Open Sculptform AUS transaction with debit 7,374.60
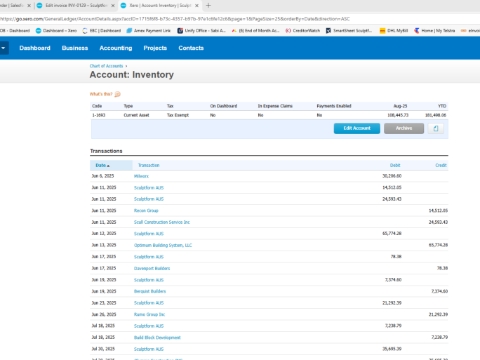Screen dimensions: 480x360 point(149,280)
